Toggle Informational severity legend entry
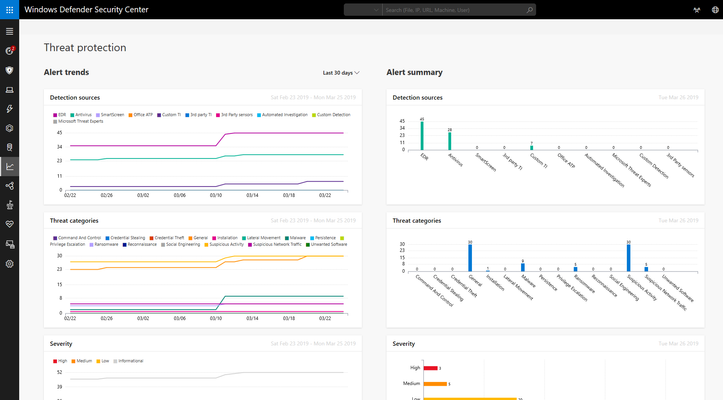 click(129, 361)
